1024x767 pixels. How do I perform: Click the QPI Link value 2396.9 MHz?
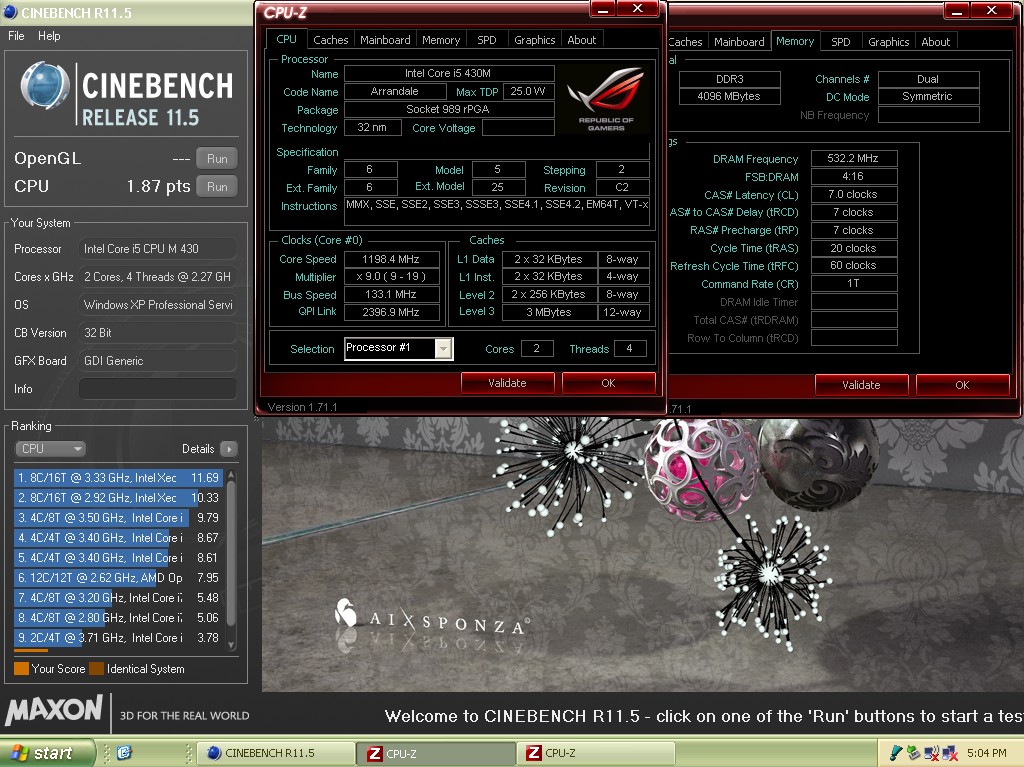391,312
